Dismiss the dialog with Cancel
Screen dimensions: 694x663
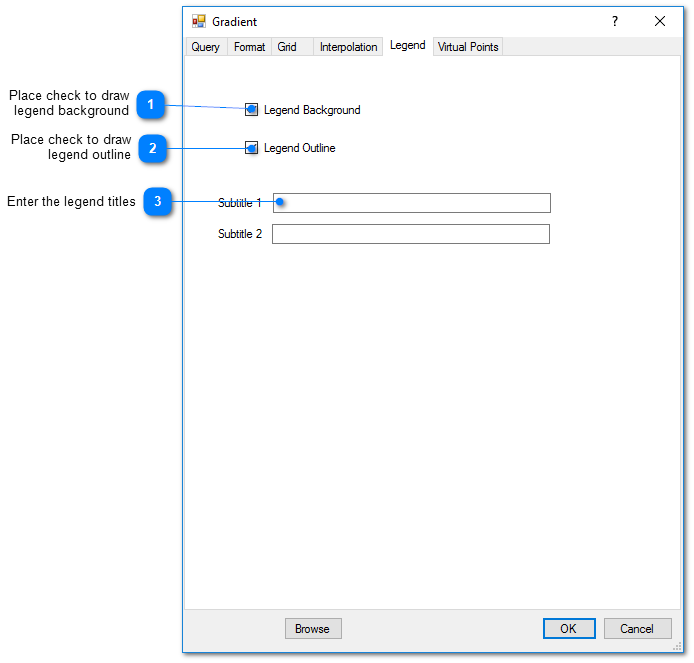click(637, 628)
